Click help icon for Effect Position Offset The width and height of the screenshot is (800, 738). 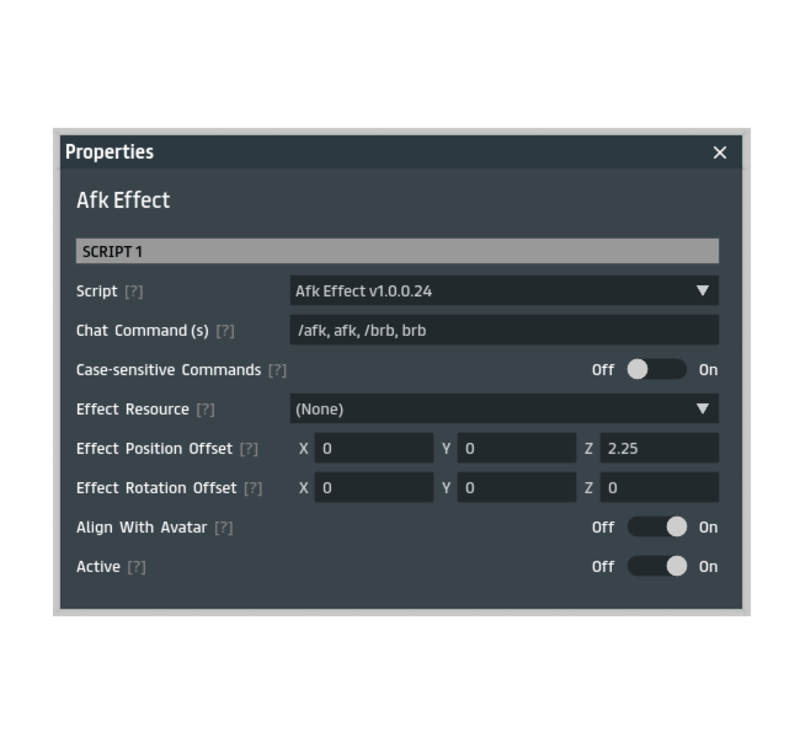point(248,449)
